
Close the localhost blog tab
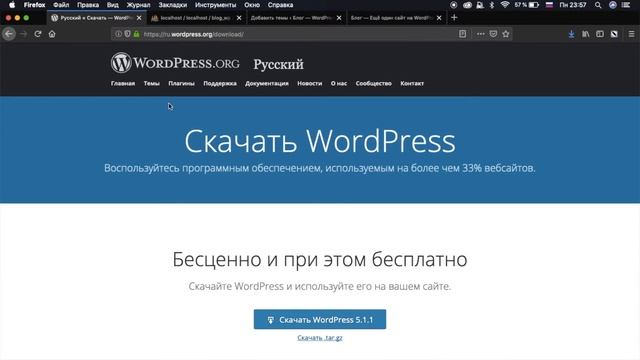click(239, 18)
